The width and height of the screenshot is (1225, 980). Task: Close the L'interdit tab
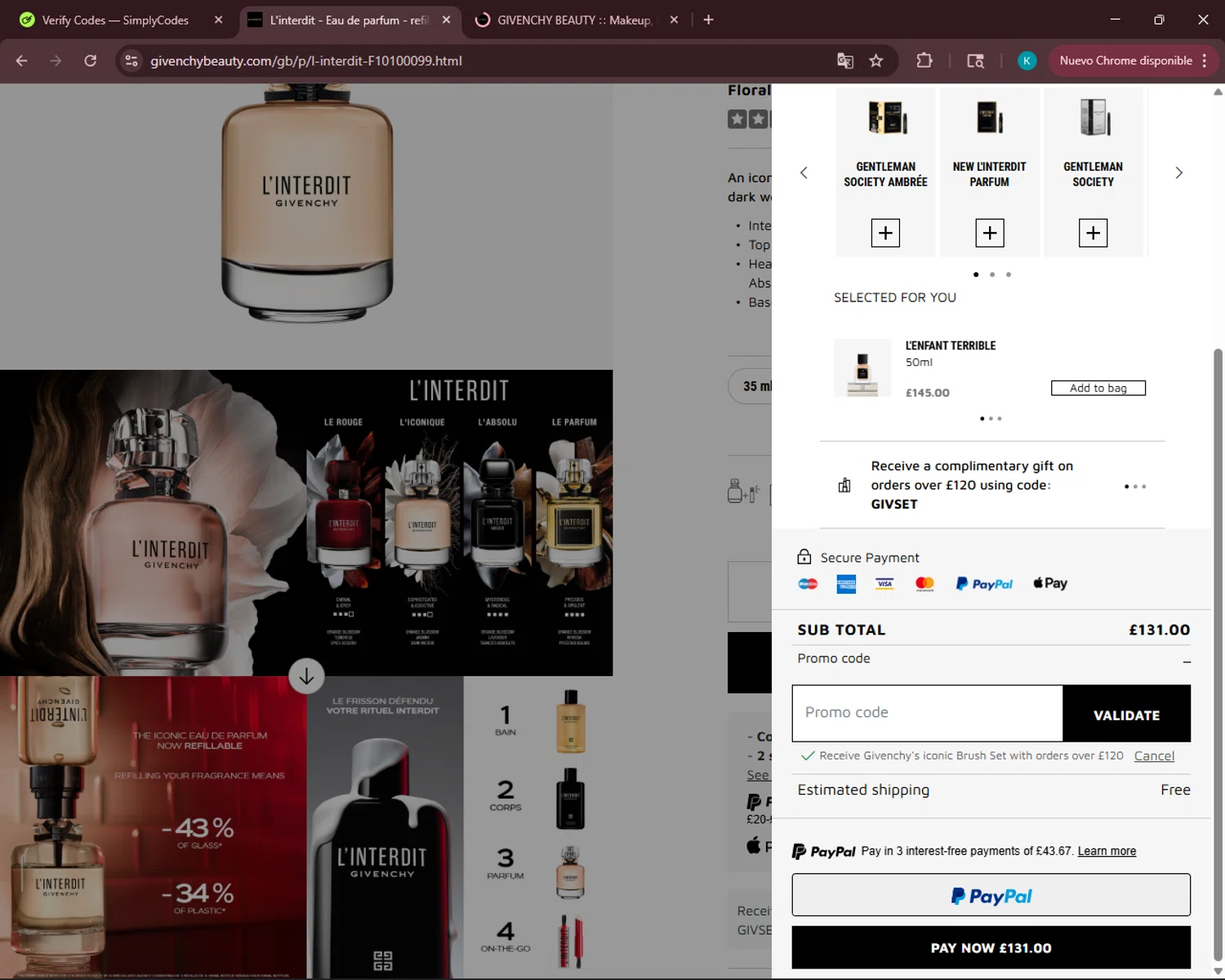pos(446,20)
